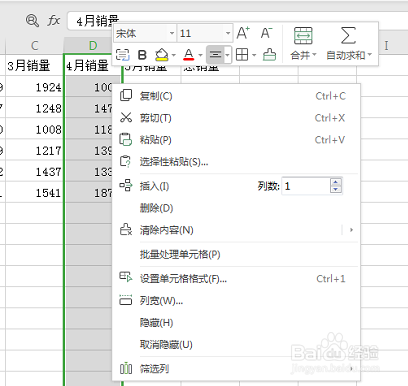Open 设置单元格格式(F)... dialog
This screenshot has width=408, height=386.
(236, 279)
